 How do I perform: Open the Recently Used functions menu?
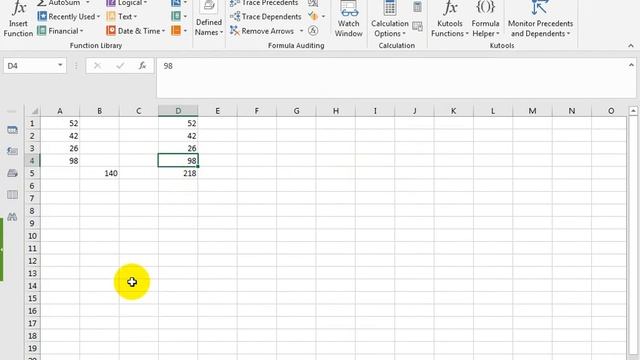[69, 17]
